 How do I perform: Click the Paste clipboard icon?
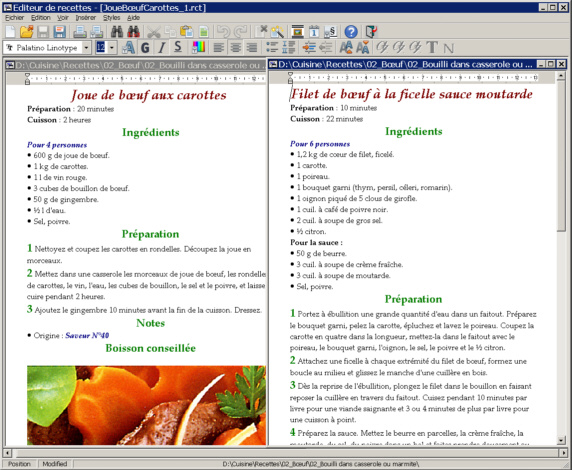(x=187, y=32)
